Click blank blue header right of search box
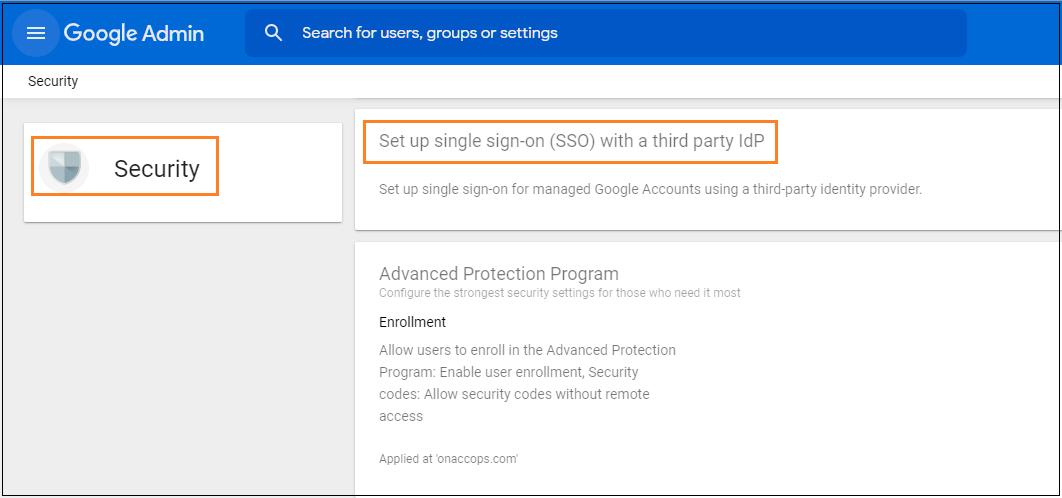Screen dimensions: 1062x498 coord(1010,33)
